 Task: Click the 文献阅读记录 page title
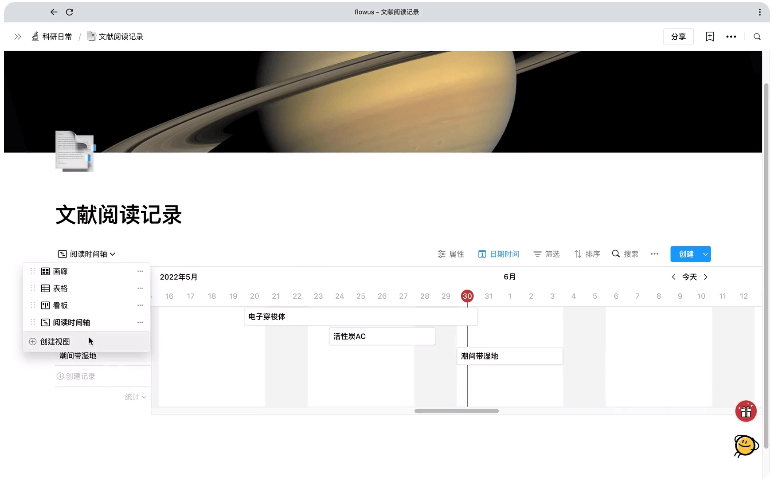(x=119, y=215)
